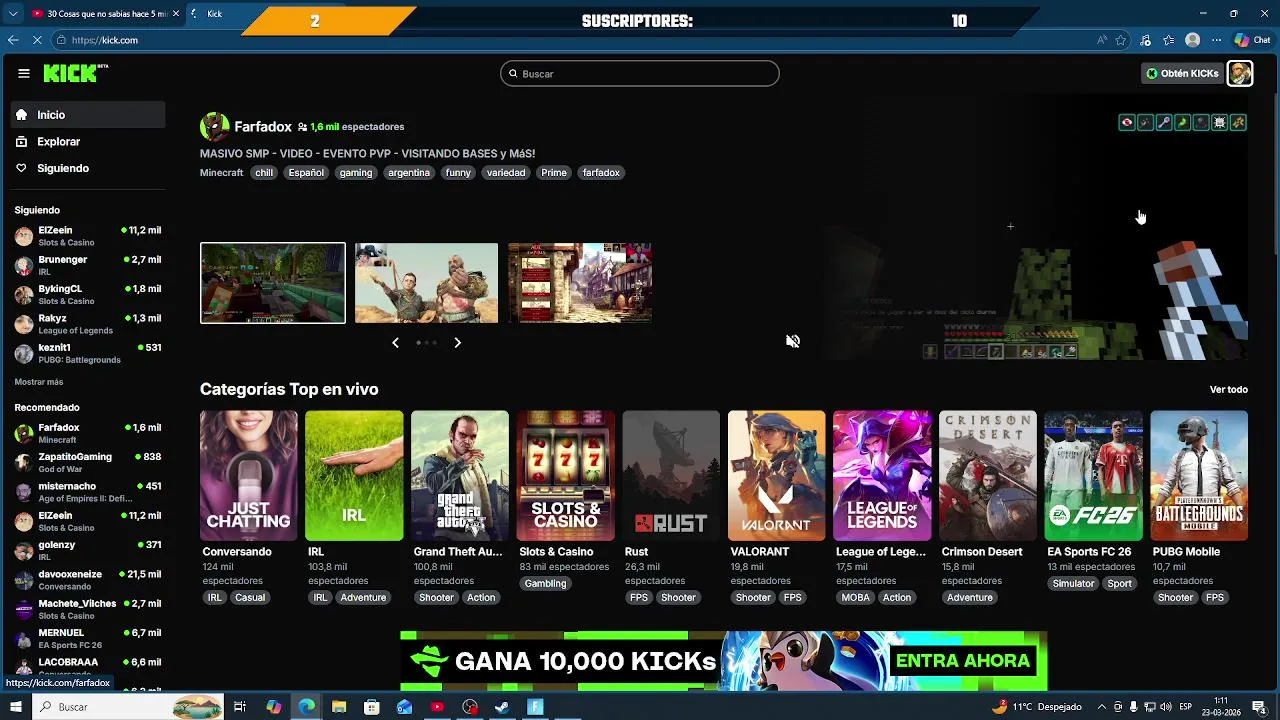Open the VALORANT category card
This screenshot has width=1280, height=720.
coord(777,476)
